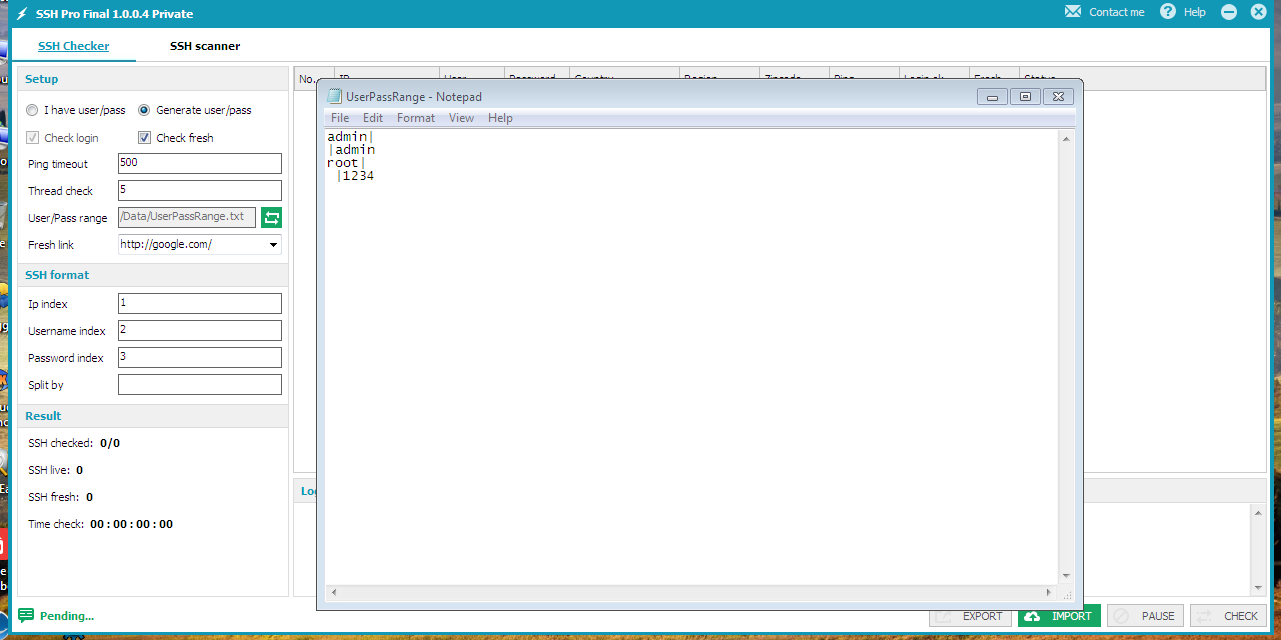This screenshot has height=640, width=1281.
Task: Click inside the Ping timeout input field
Action: point(199,163)
